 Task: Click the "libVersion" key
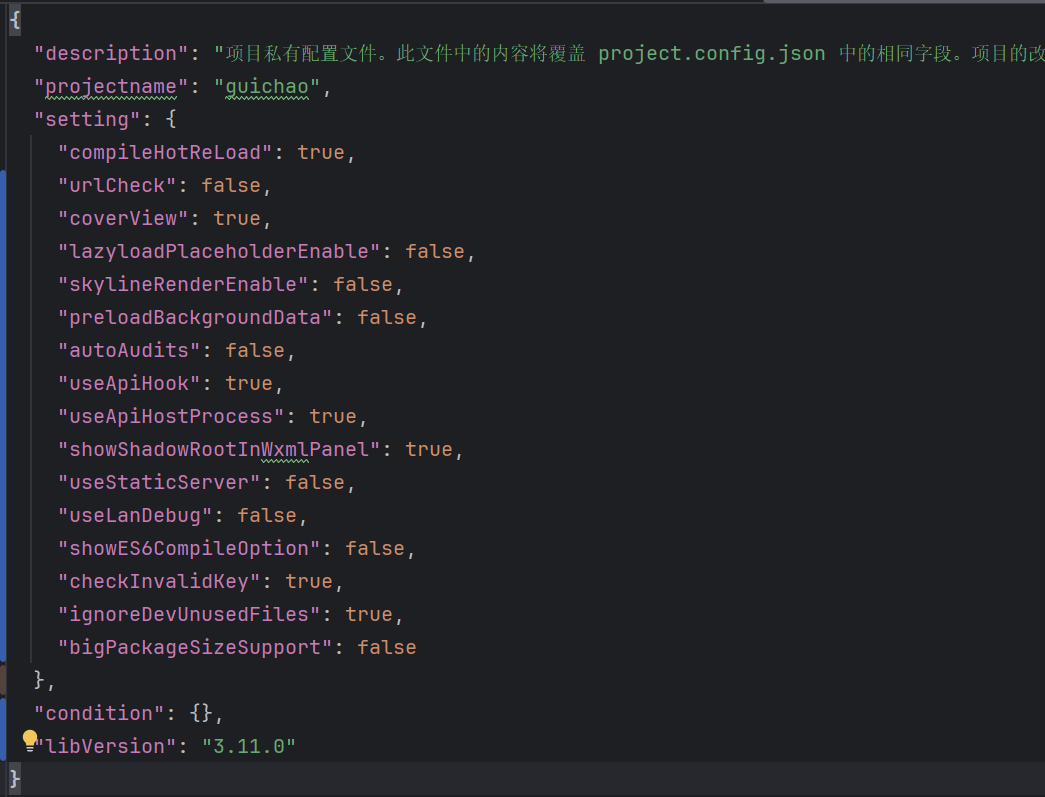click(105, 746)
